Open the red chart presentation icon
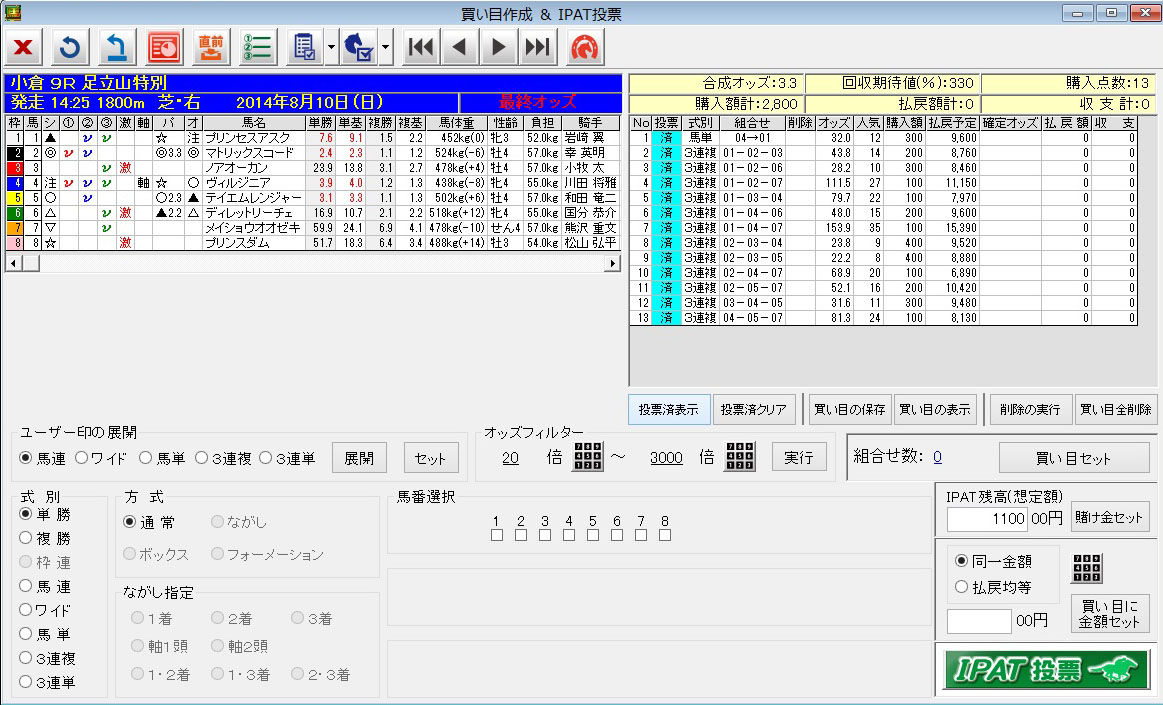 (x=164, y=47)
